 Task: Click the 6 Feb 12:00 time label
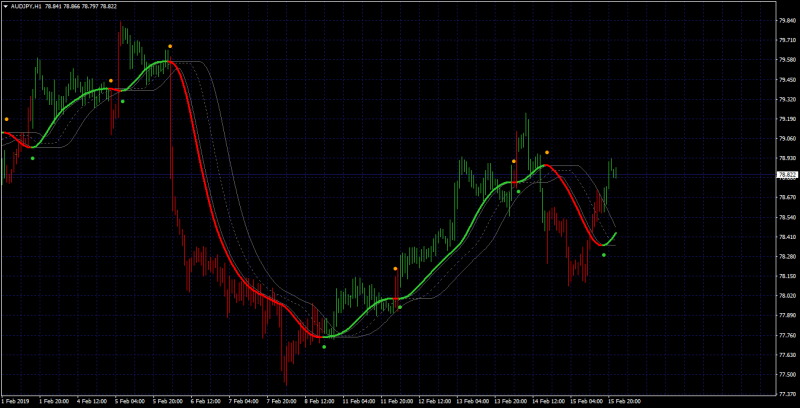point(206,401)
